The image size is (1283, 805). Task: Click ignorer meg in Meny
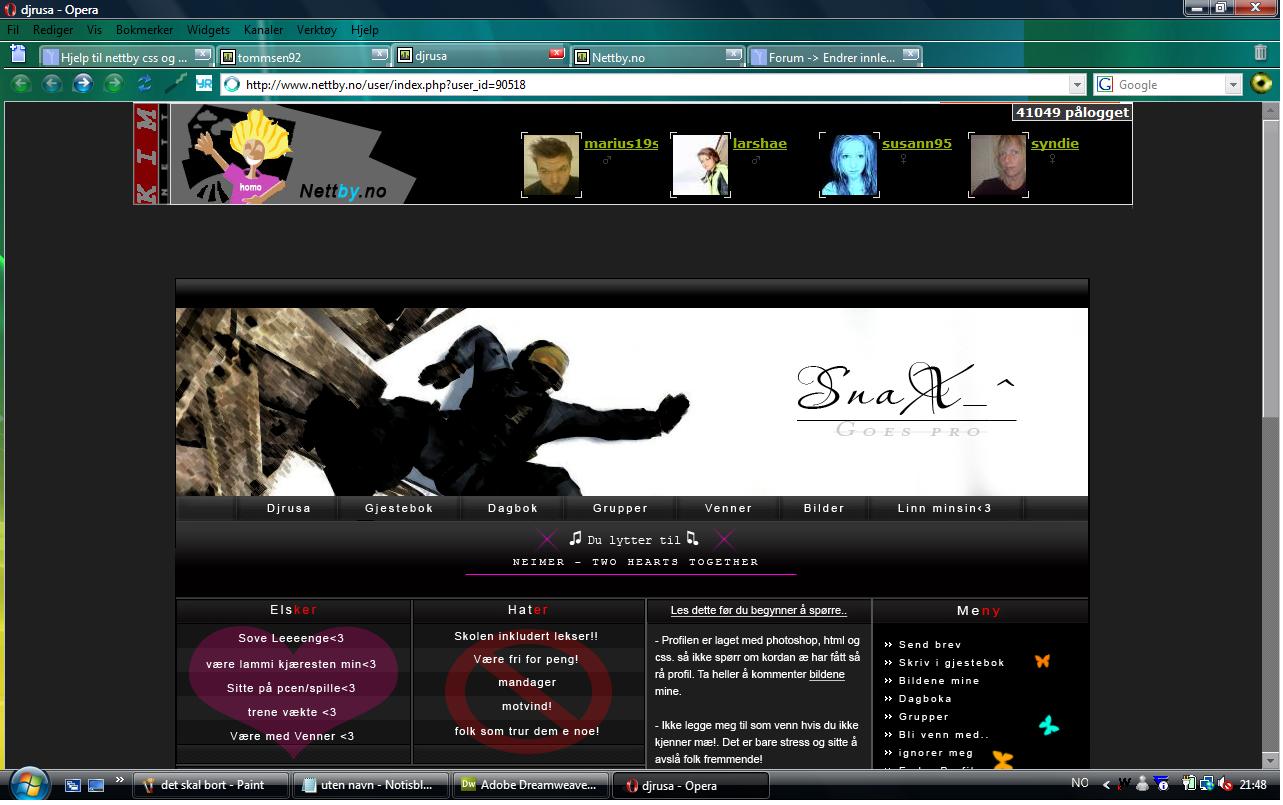[x=936, y=753]
